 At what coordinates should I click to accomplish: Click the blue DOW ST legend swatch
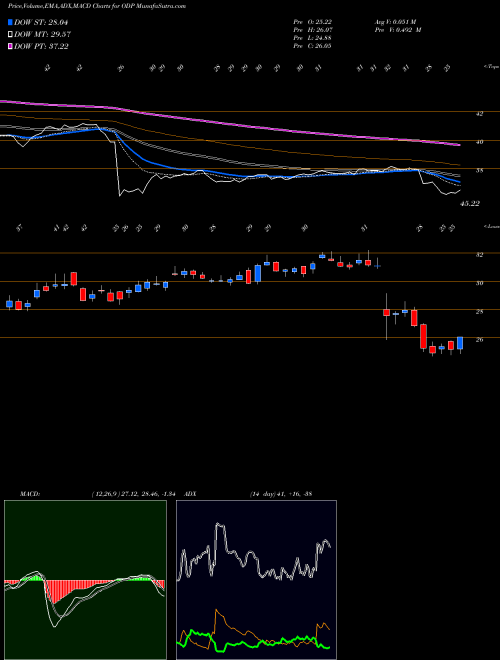click(x=10, y=22)
